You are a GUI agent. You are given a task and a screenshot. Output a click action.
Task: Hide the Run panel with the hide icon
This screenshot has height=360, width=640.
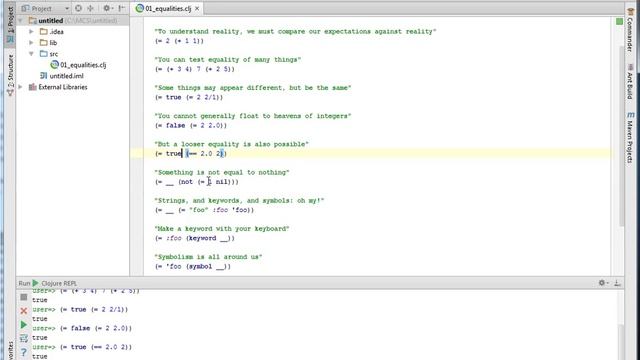(x=618, y=283)
